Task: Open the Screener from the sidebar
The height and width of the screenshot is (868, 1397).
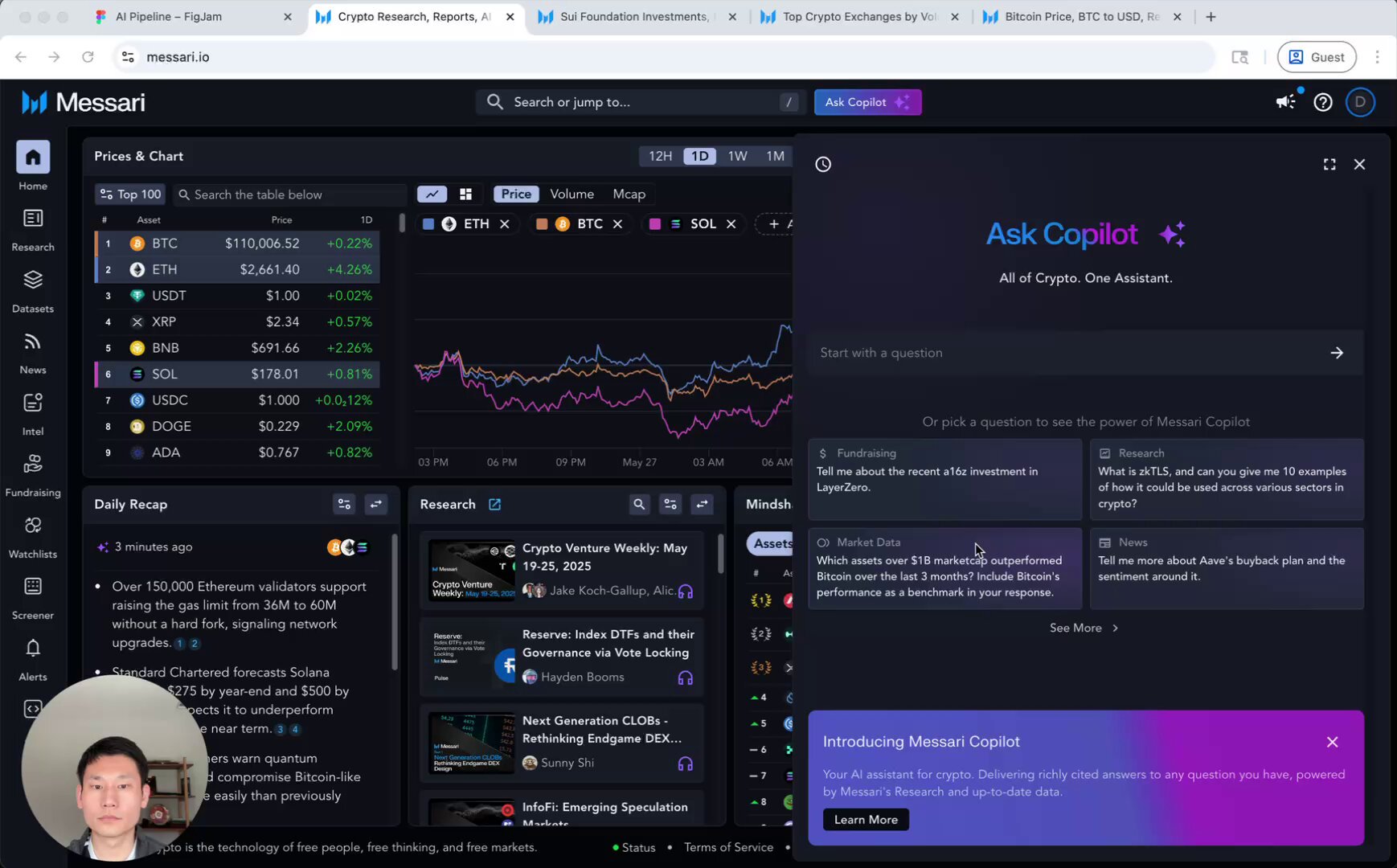Action: tap(33, 595)
